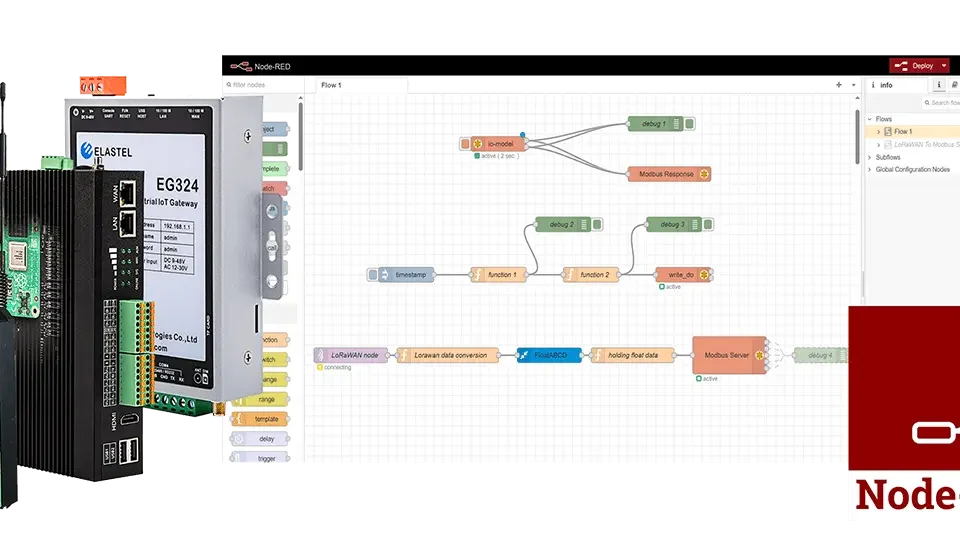The image size is (960, 547).
Task: Click the delay palette node icon
Action: [x=238, y=439]
